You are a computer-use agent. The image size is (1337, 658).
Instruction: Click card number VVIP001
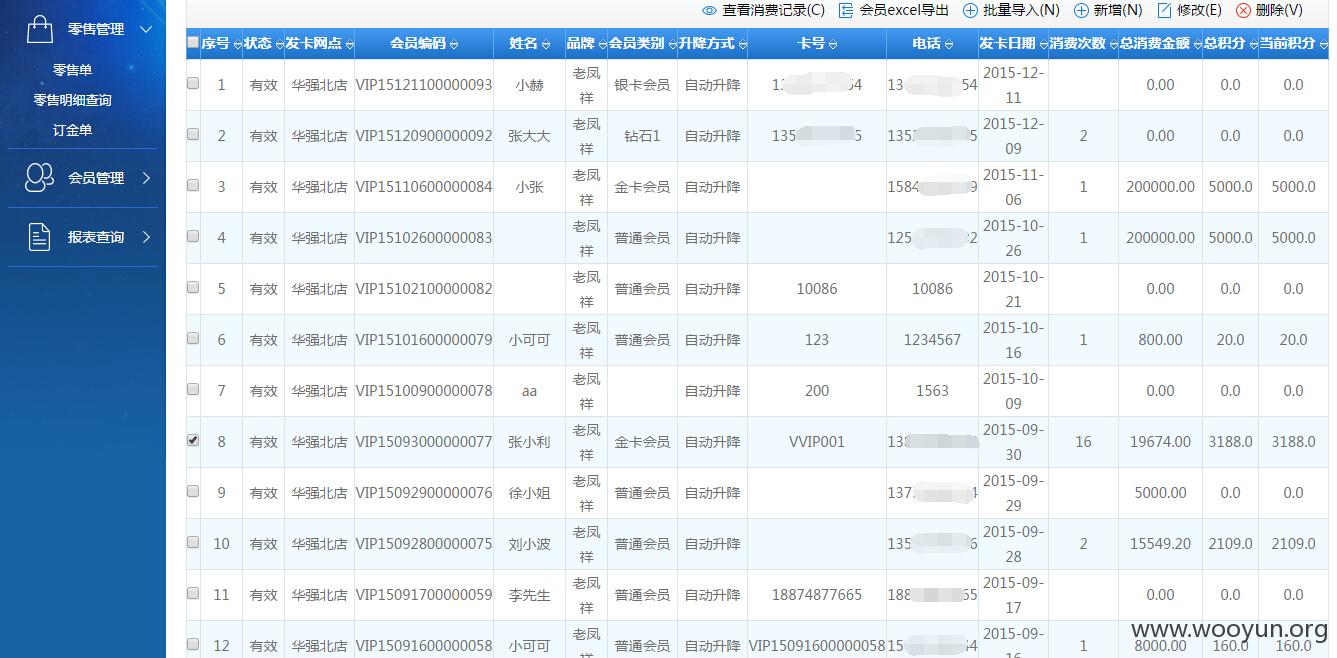pyautogui.click(x=817, y=442)
